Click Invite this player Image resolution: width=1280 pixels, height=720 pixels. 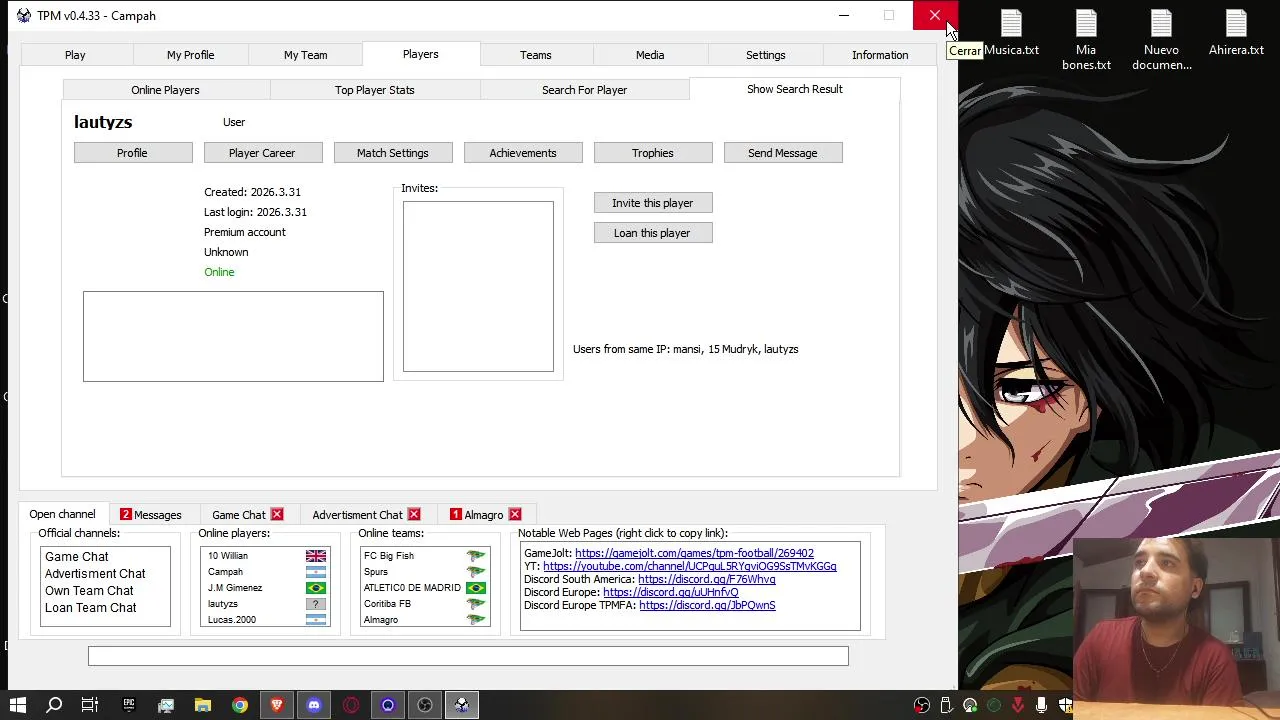(x=653, y=203)
